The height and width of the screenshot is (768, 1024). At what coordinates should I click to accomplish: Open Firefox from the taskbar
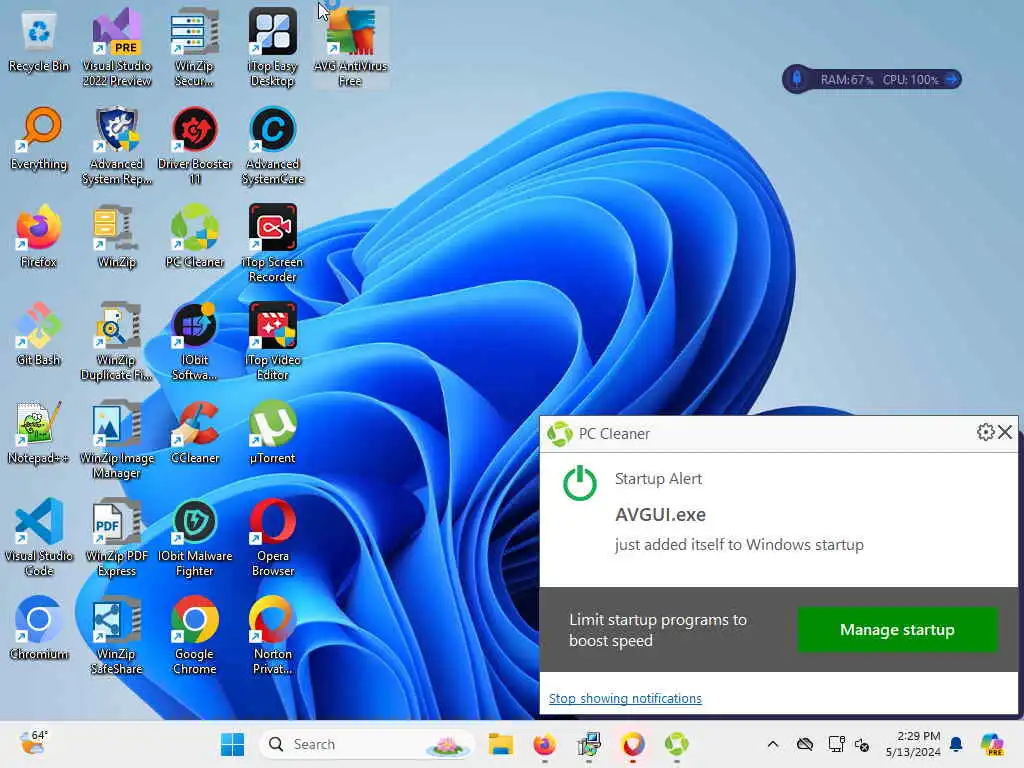(544, 744)
